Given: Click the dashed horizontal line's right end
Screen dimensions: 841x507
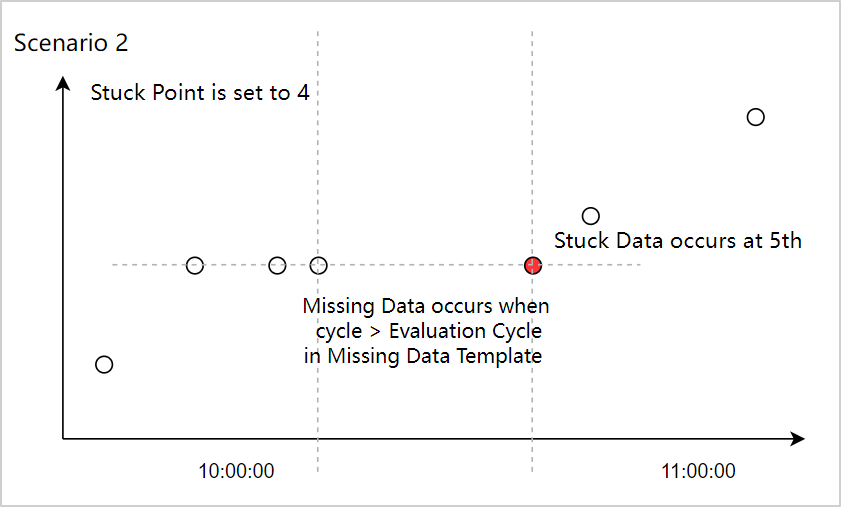Looking at the screenshot, I should tap(636, 265).
